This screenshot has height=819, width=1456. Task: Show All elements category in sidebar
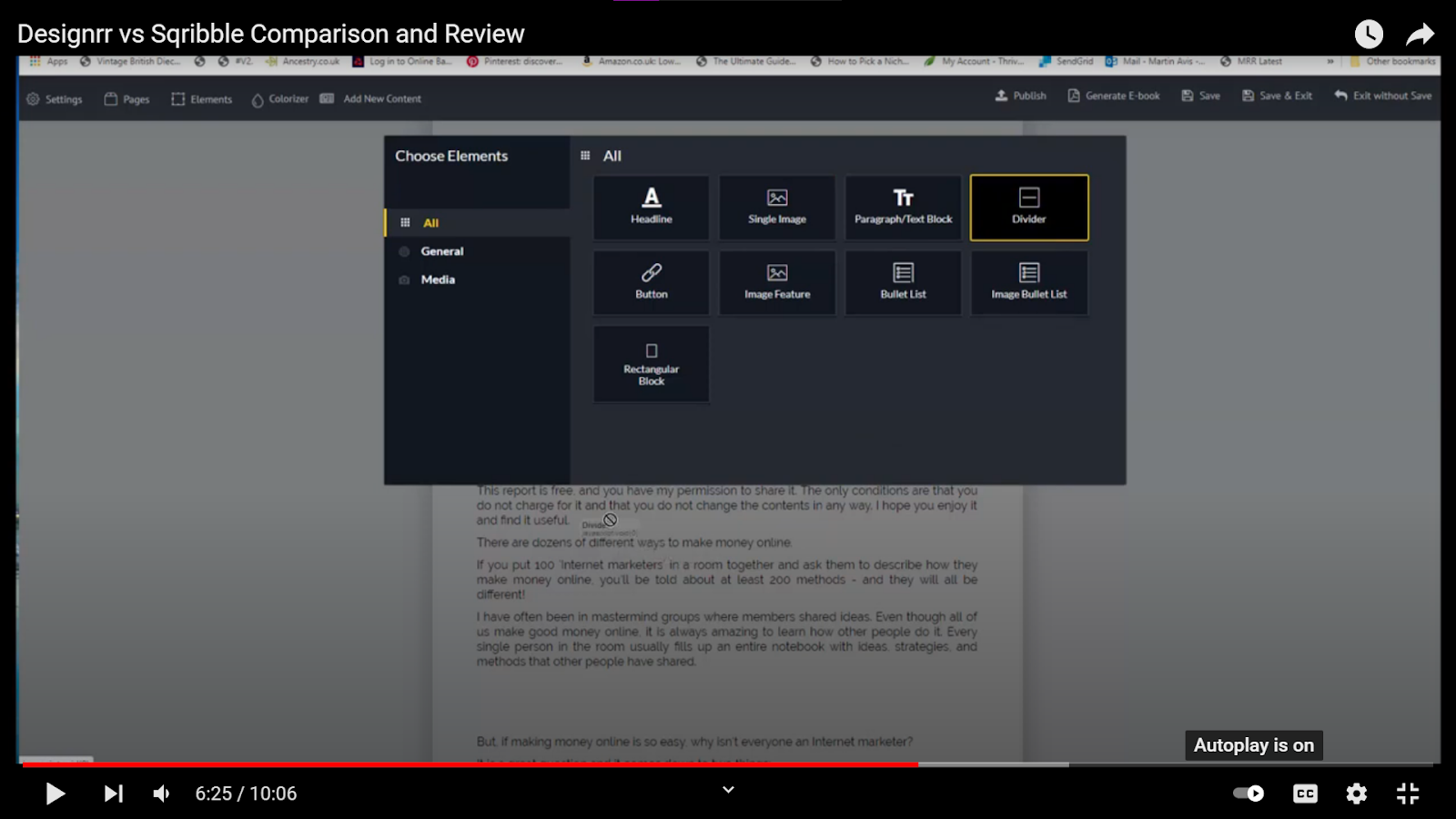click(x=478, y=223)
